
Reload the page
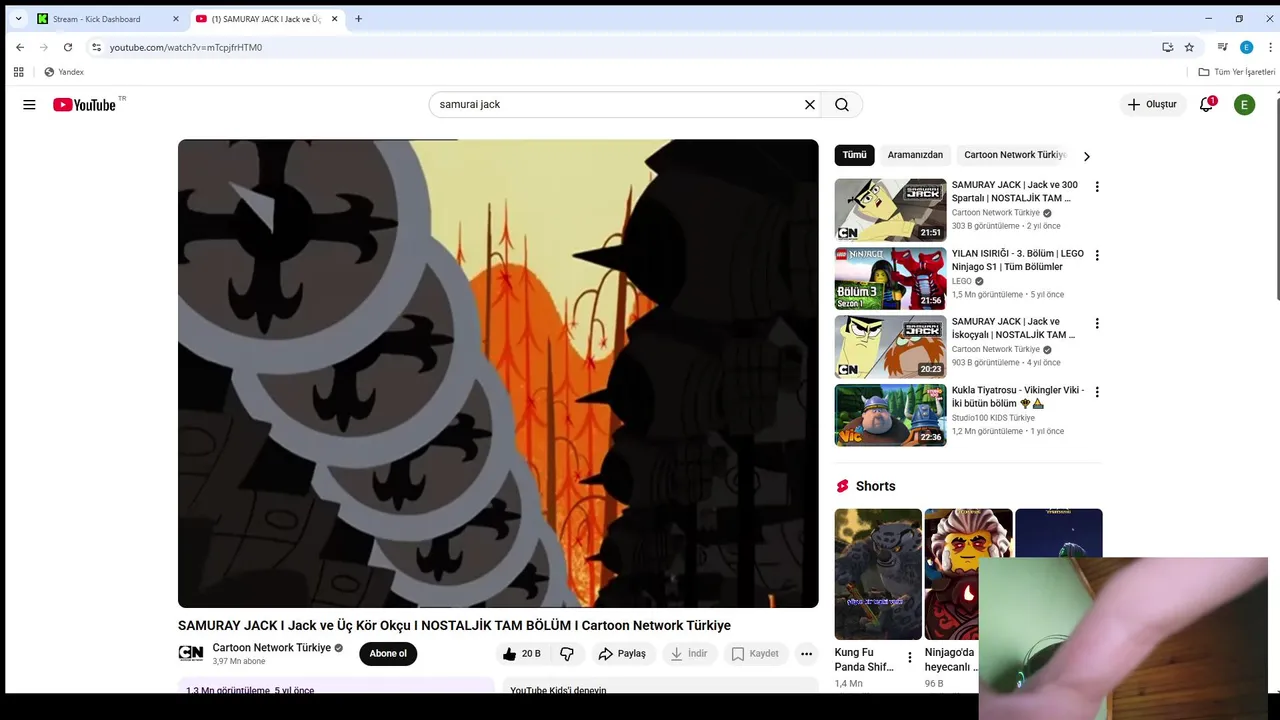(68, 47)
